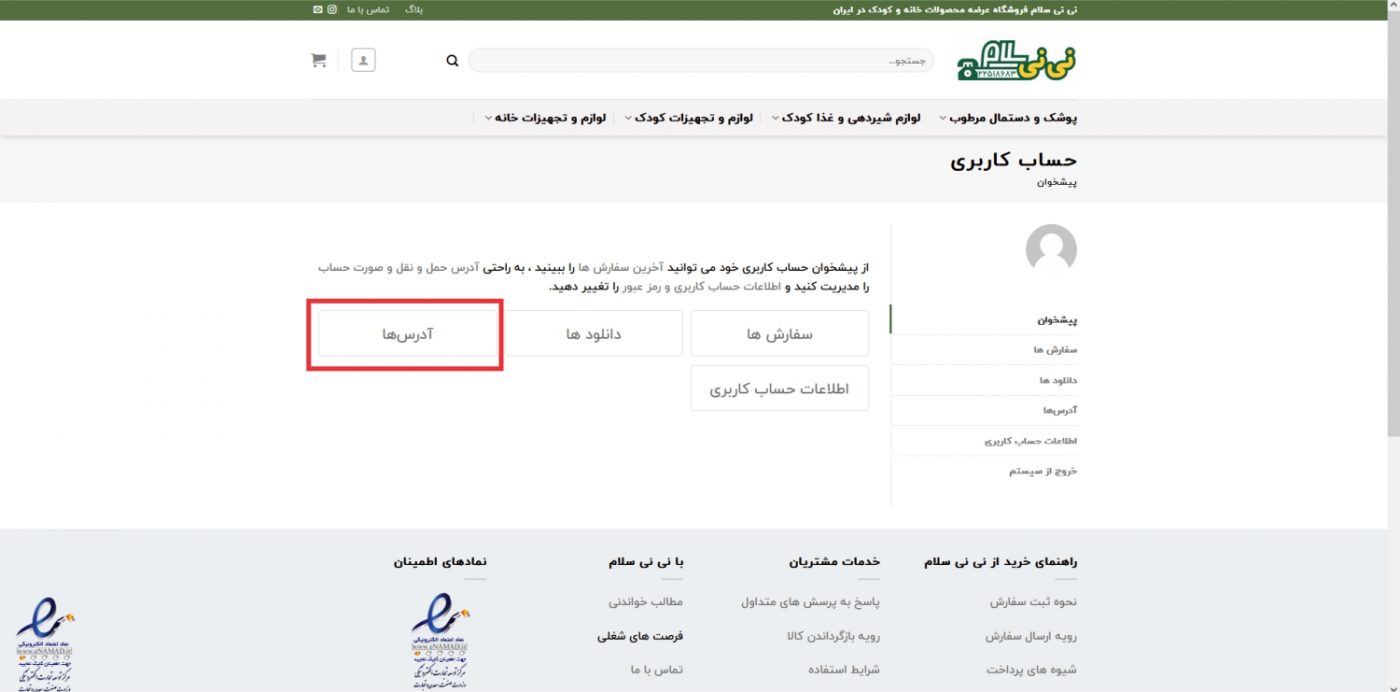Open the shopping cart icon
This screenshot has height=692, width=1400.
point(319,61)
